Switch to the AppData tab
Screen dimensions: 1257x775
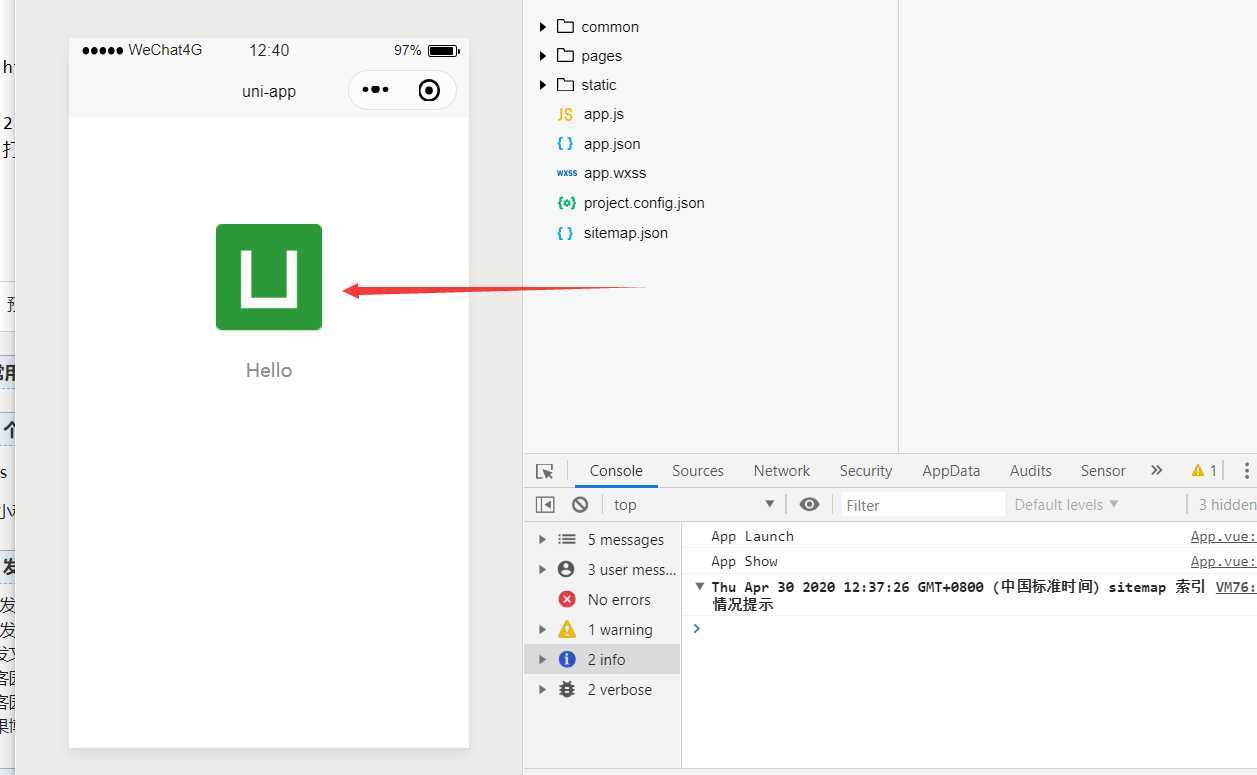coord(951,471)
